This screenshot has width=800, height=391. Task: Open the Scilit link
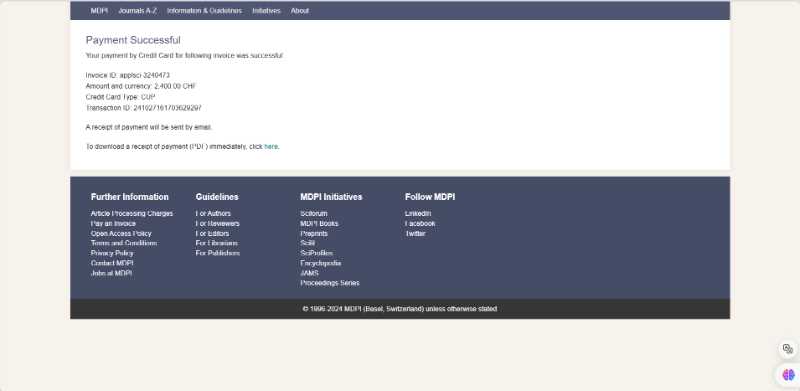tap(308, 243)
